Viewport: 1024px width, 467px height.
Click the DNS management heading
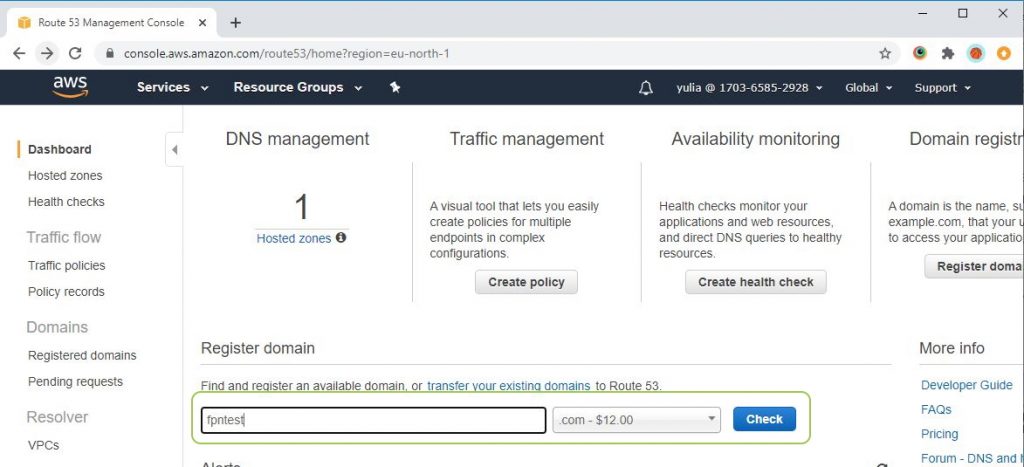pos(298,139)
